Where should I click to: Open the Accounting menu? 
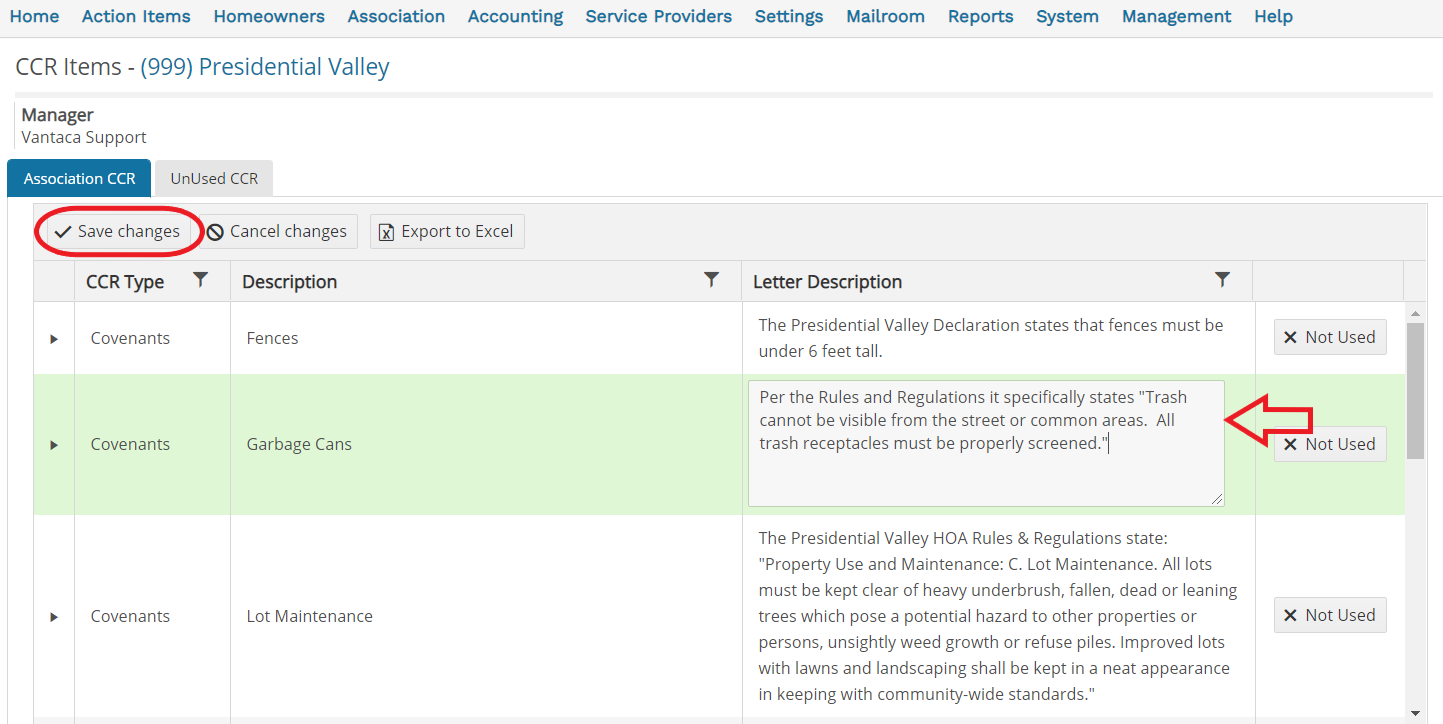pos(515,16)
